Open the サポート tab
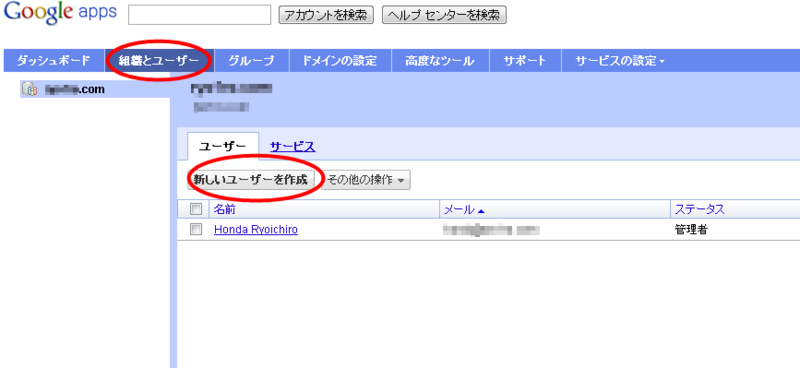 tap(525, 61)
